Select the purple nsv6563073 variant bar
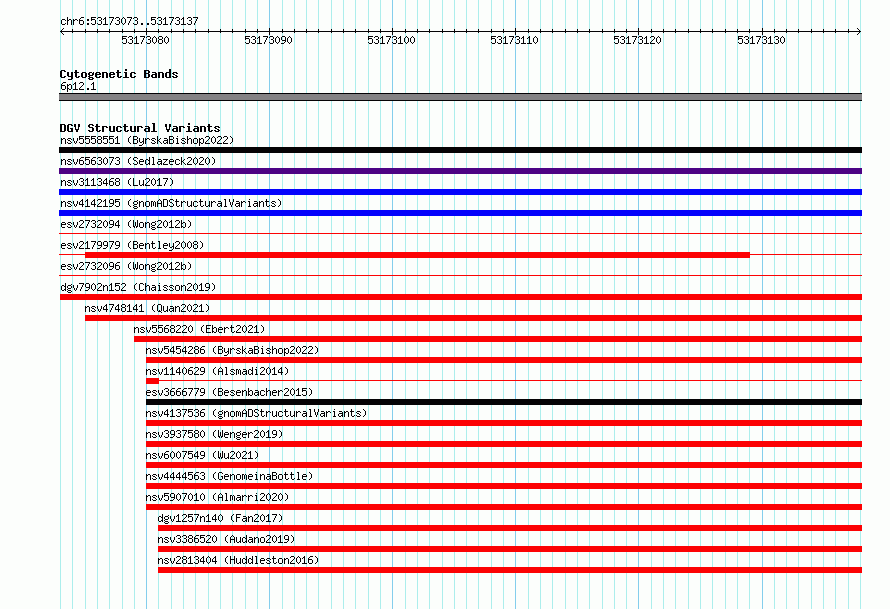Screen dimensions: 890x609 (460, 171)
